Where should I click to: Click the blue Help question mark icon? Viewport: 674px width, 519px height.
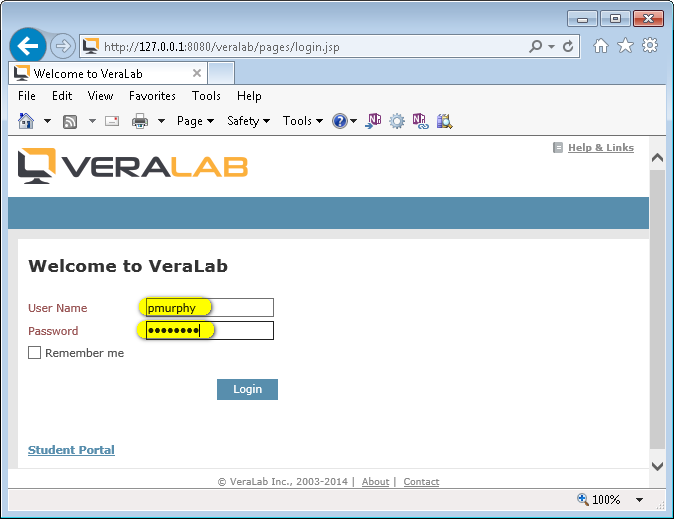click(x=340, y=121)
